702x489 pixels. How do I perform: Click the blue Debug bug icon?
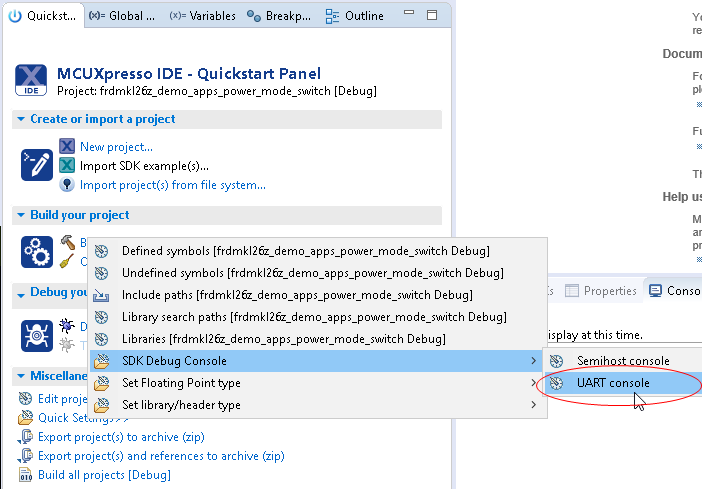pyautogui.click(x=67, y=326)
